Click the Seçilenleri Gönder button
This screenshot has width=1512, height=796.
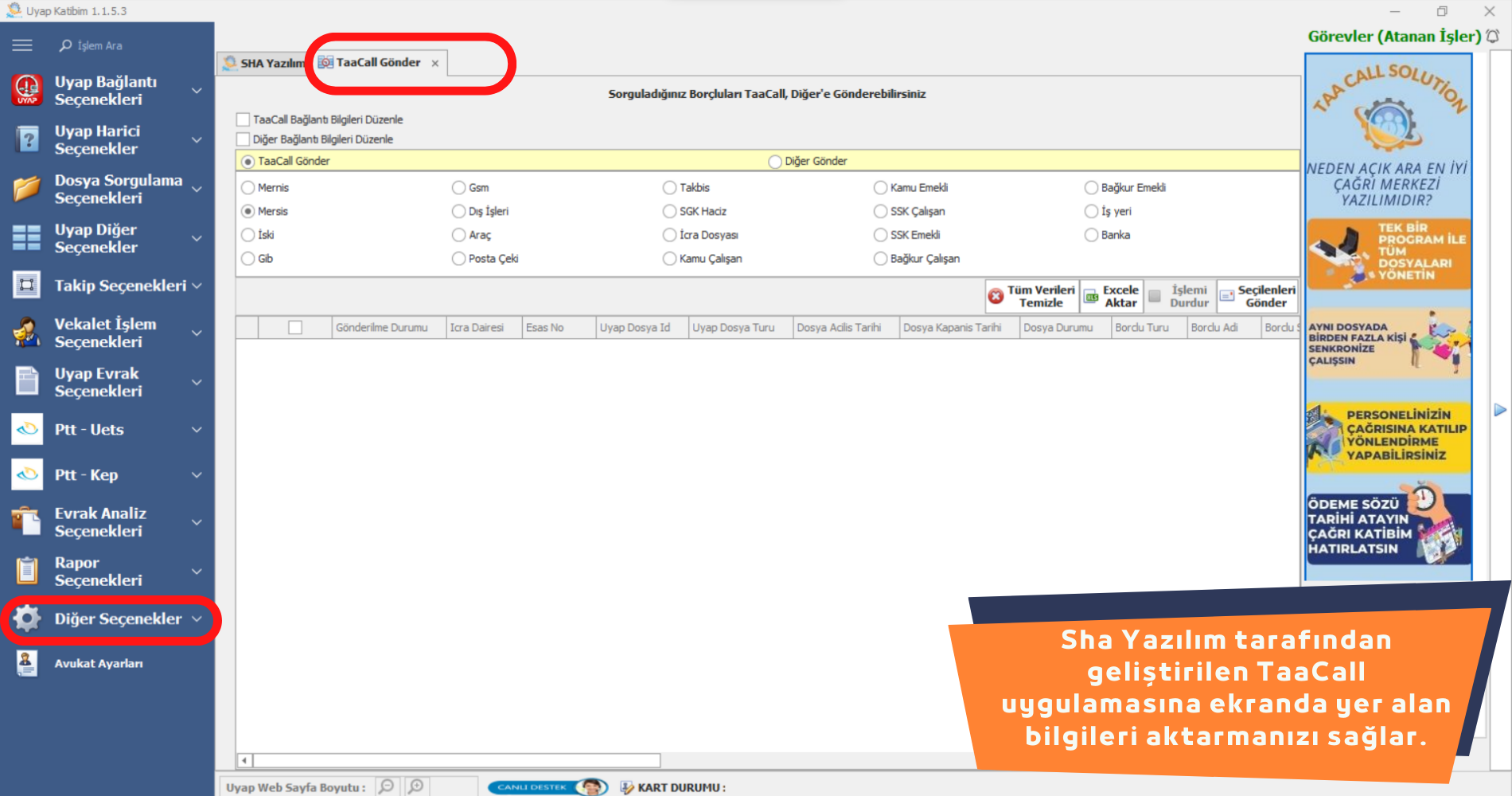(x=1258, y=296)
